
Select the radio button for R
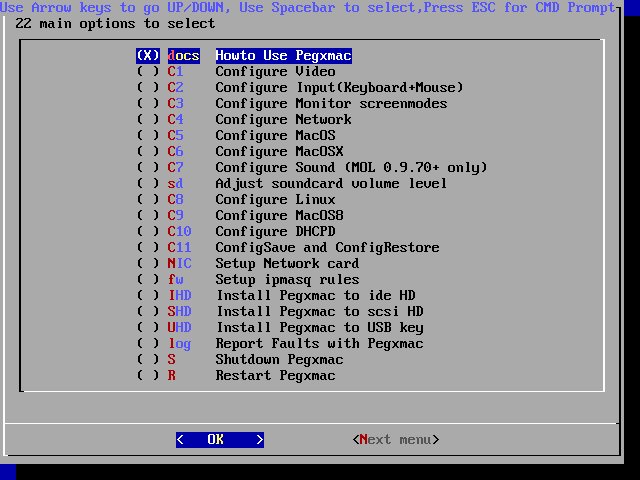click(x=148, y=375)
